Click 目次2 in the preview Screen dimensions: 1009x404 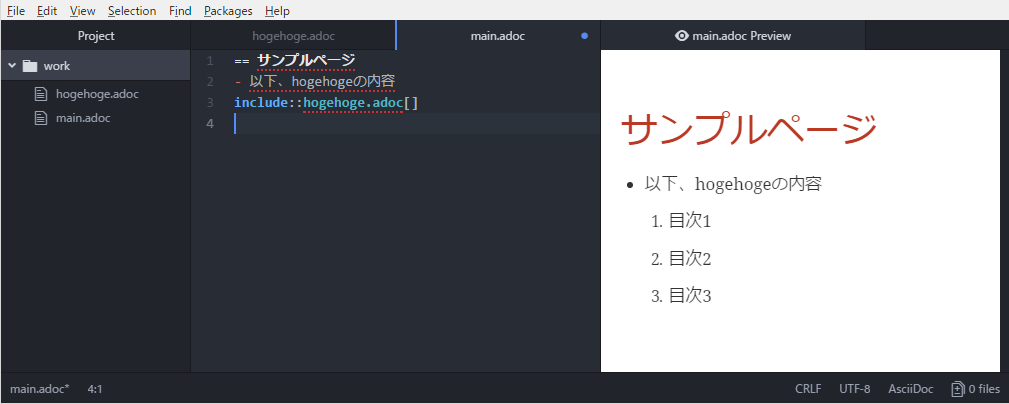pos(690,259)
